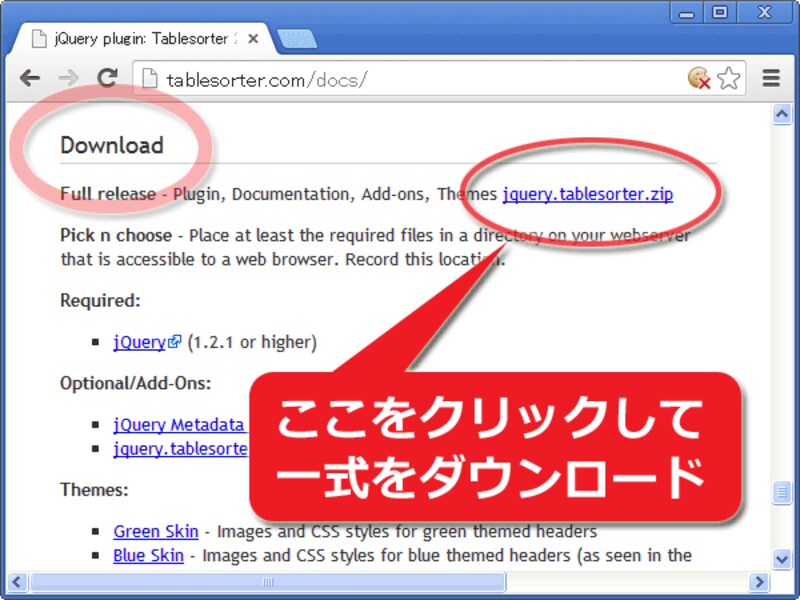The width and height of the screenshot is (800, 600).
Task: Open the jQuery required link
Action: point(139,342)
